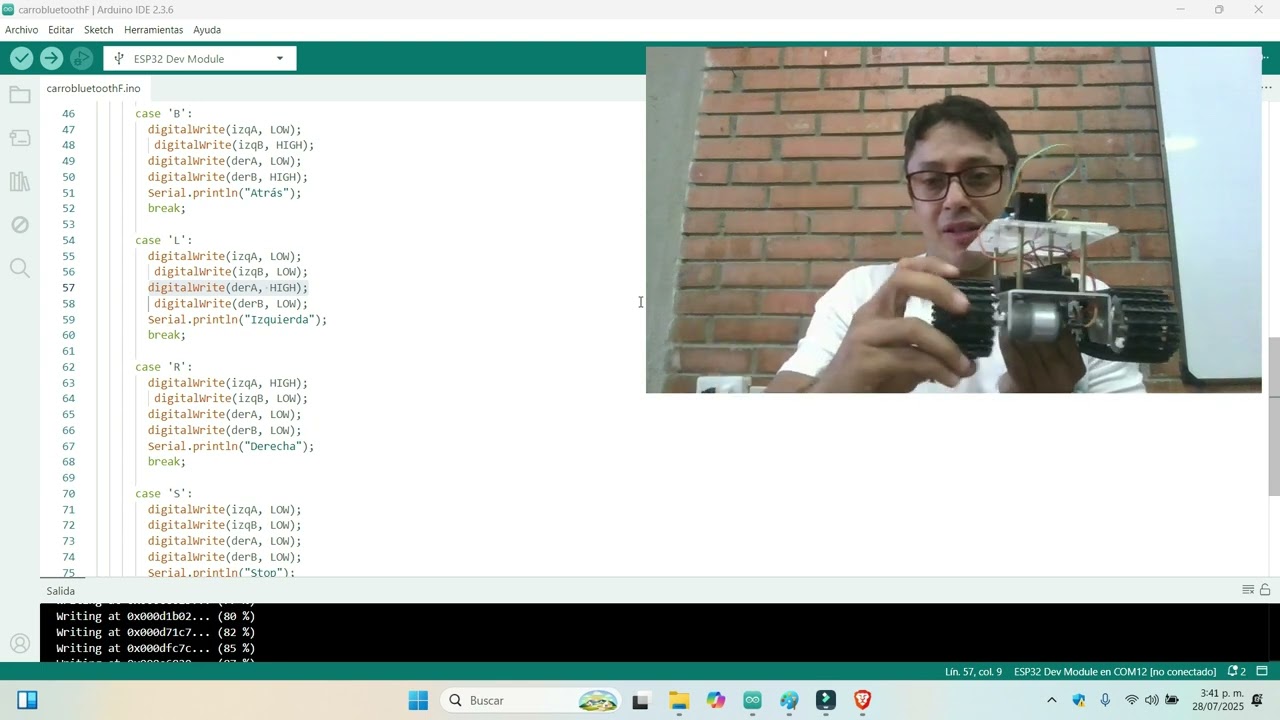Click line number 57 in gutter
This screenshot has width=1280, height=720.
point(68,288)
